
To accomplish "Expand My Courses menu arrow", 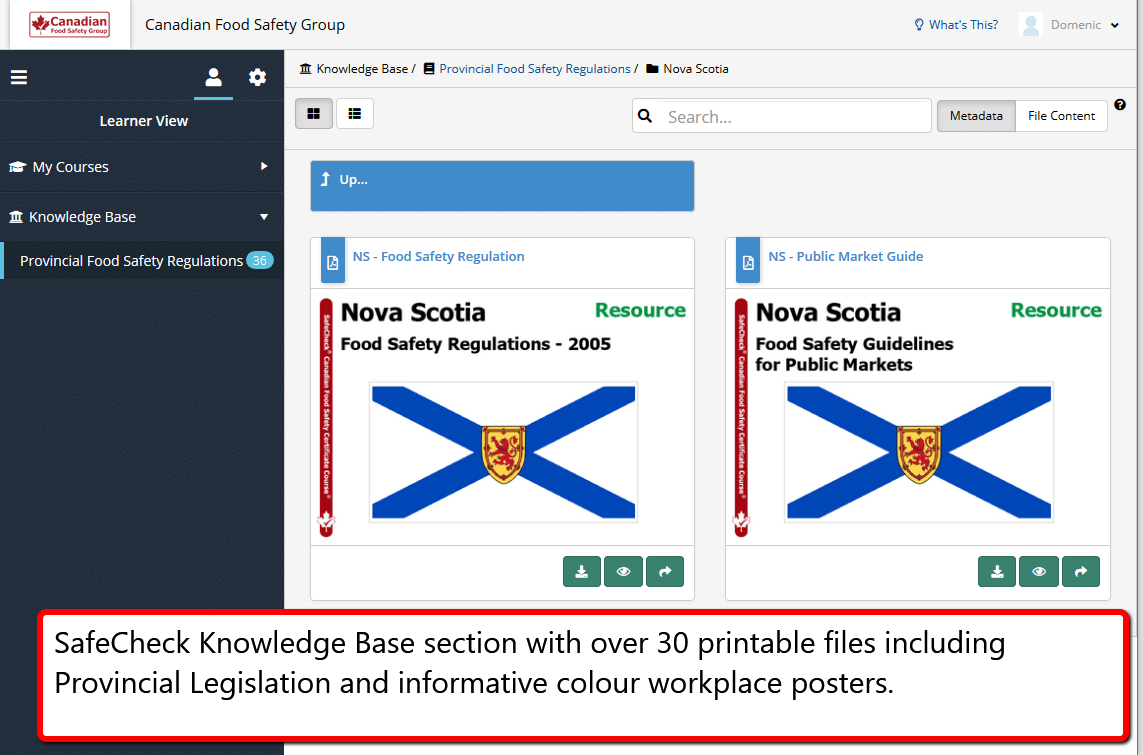I will [x=264, y=166].
